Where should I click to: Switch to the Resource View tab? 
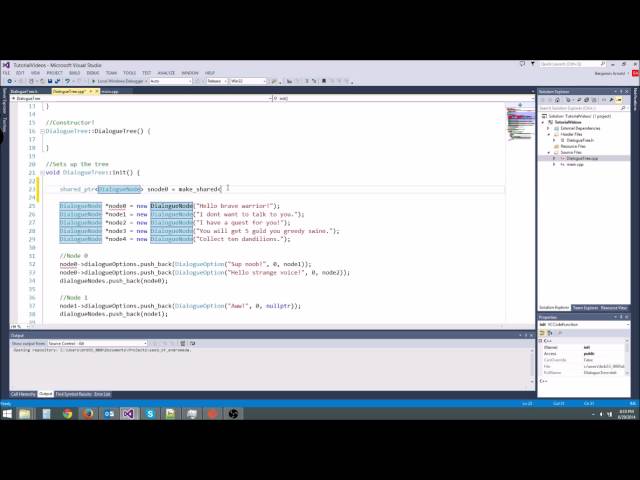click(613, 308)
